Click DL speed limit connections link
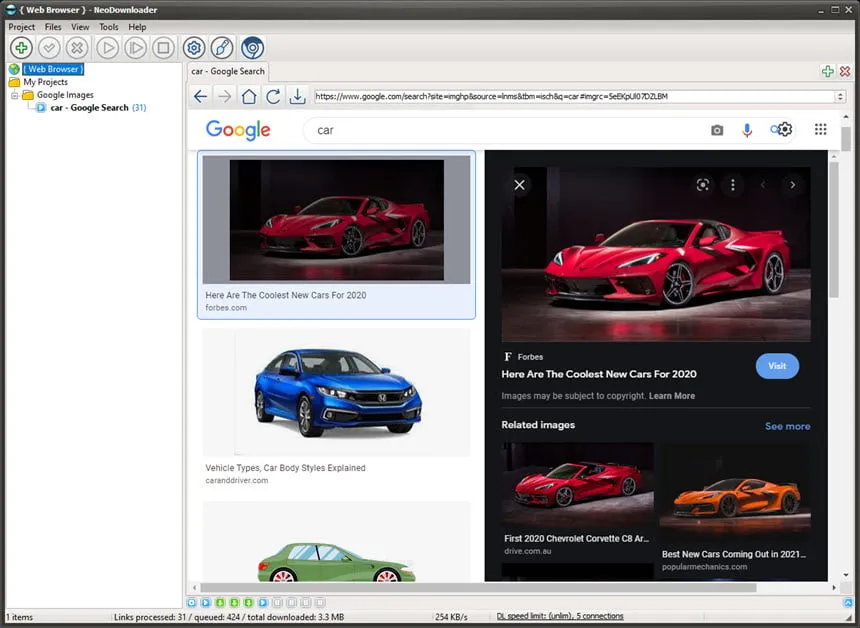 click(560, 616)
